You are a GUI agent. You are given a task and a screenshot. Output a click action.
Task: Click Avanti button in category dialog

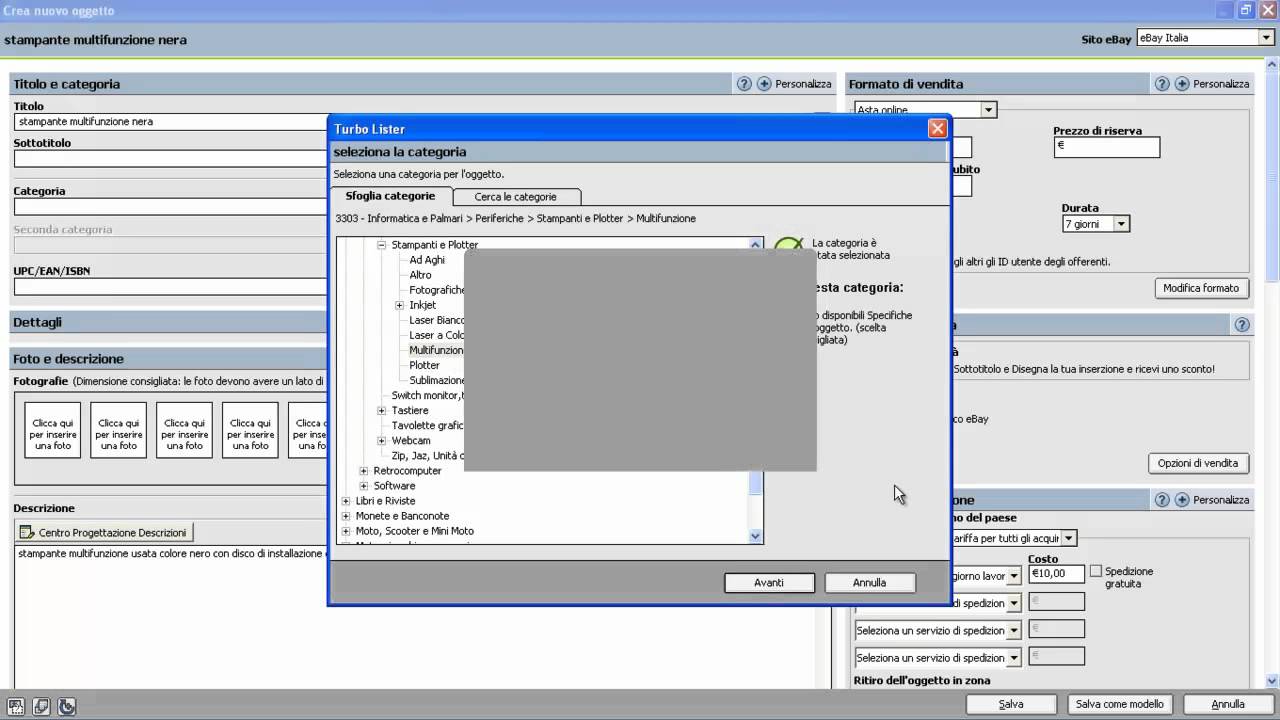click(769, 583)
